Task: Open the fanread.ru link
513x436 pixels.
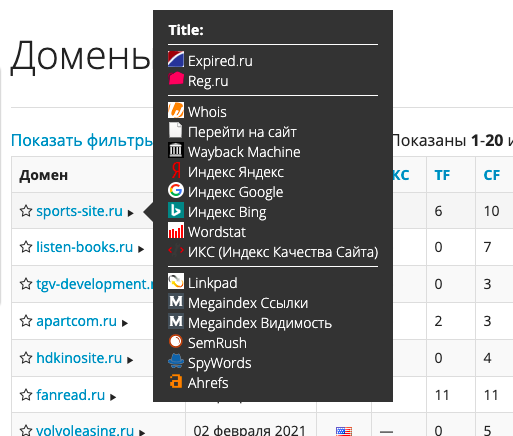Action: pyautogui.click(x=71, y=395)
